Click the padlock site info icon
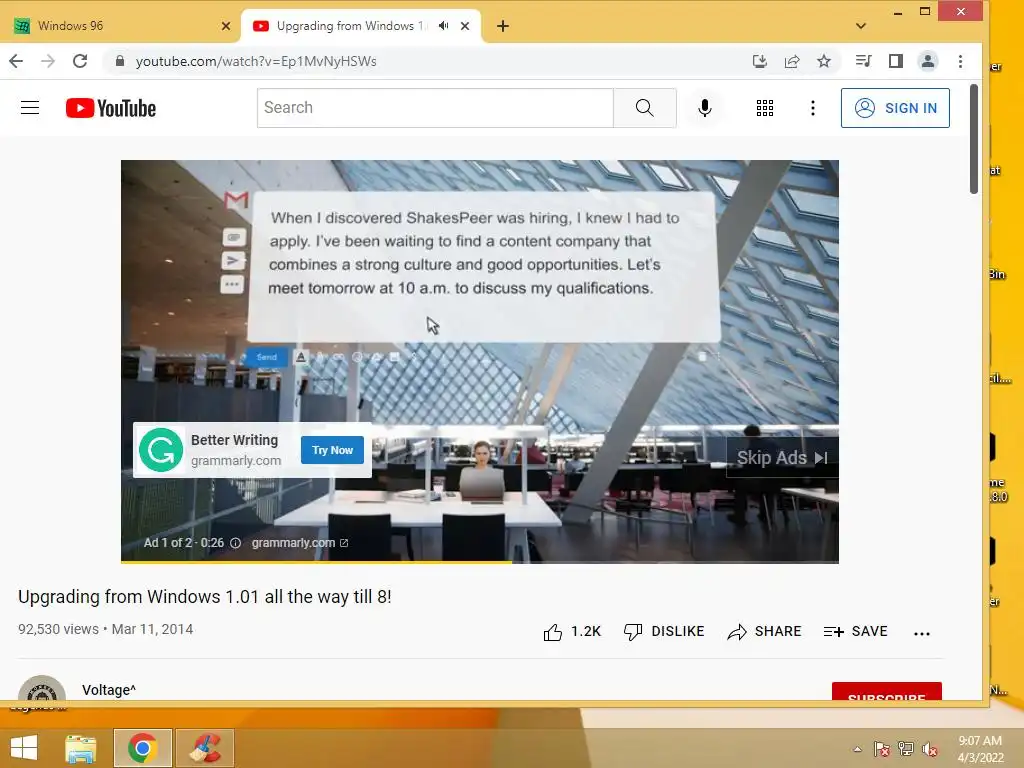 pyautogui.click(x=120, y=61)
